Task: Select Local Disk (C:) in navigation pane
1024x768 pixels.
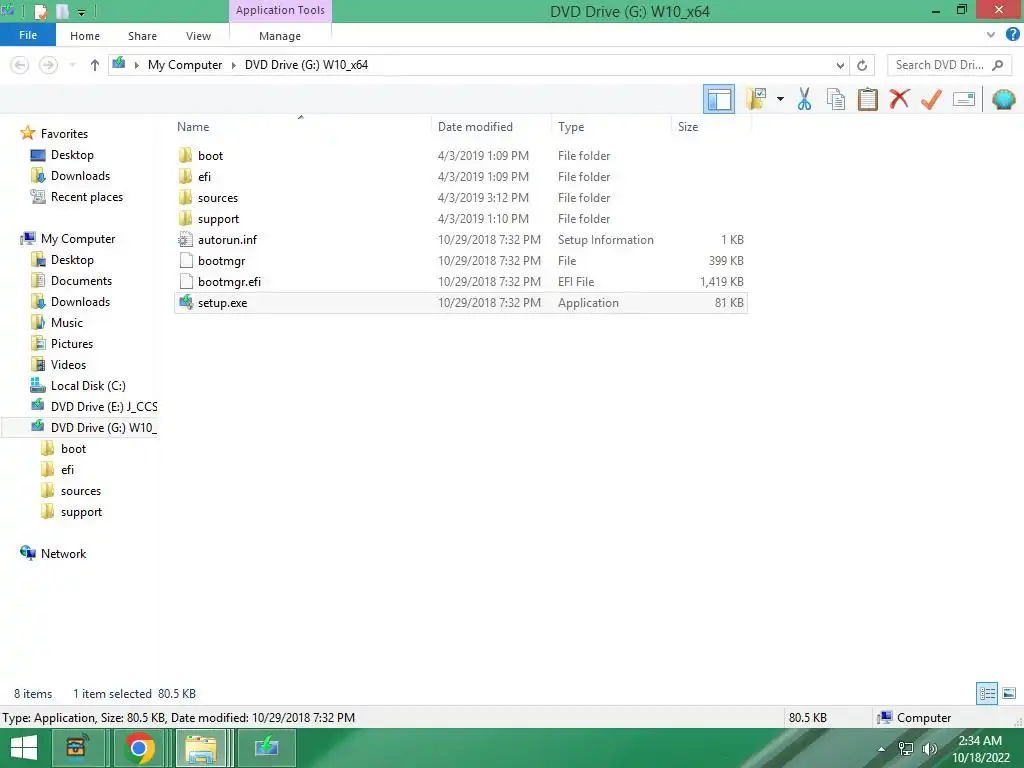Action: click(x=78, y=385)
